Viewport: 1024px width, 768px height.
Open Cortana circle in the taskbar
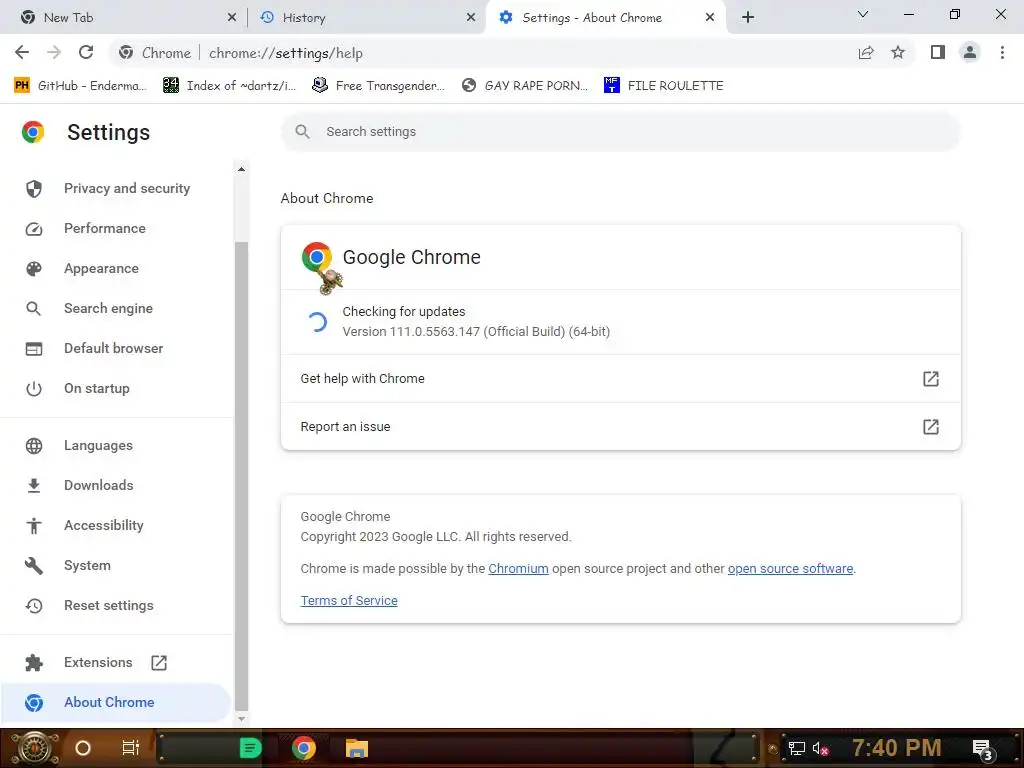click(x=83, y=748)
